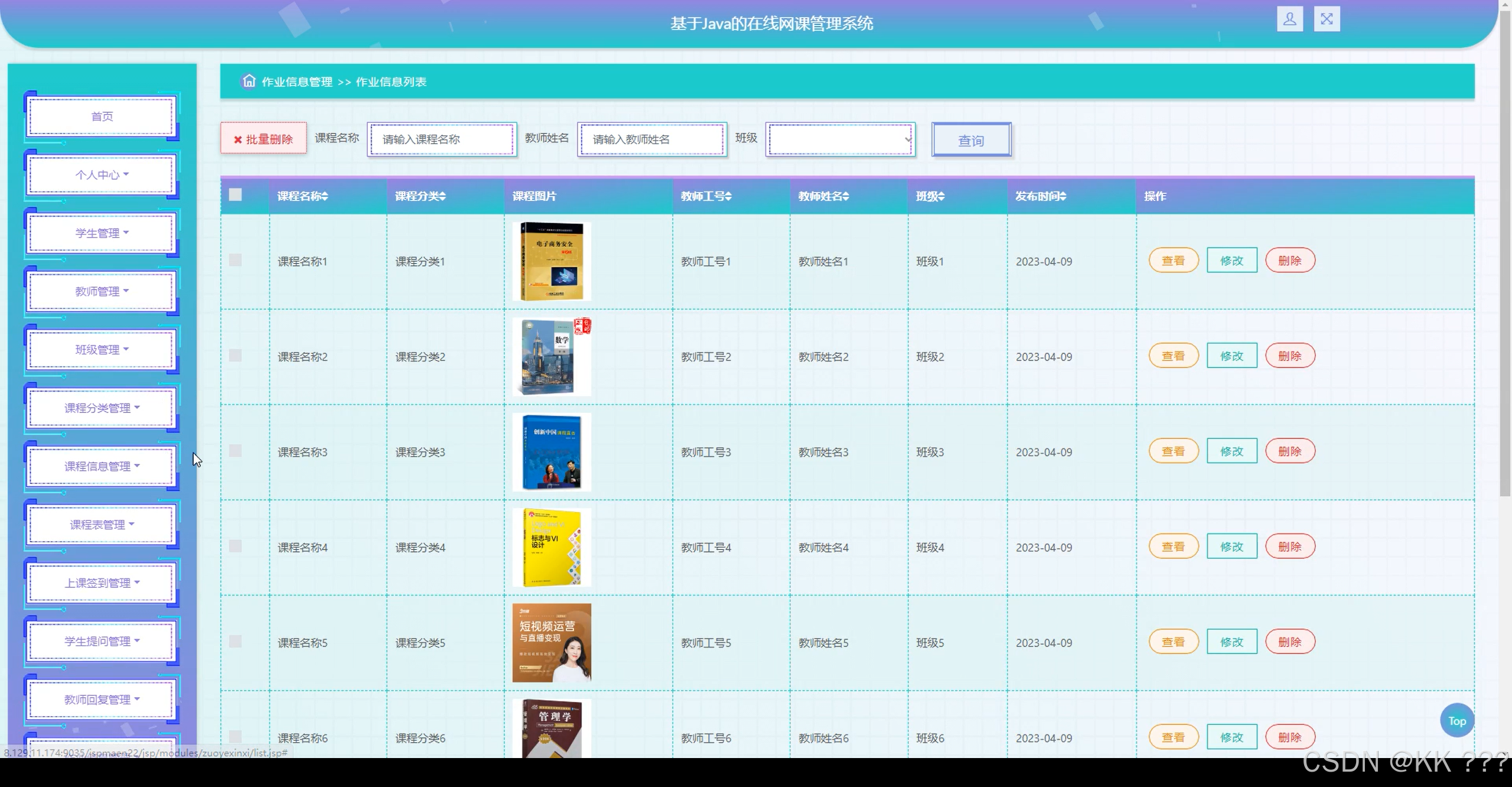Click the fullscreen toggle icon in header
The image size is (1512, 787).
click(1327, 19)
